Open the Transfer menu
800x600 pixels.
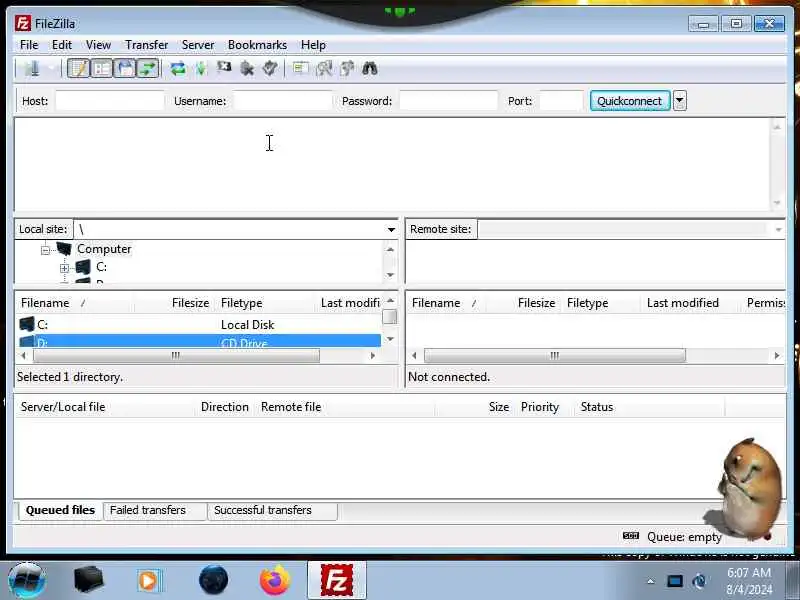(146, 45)
